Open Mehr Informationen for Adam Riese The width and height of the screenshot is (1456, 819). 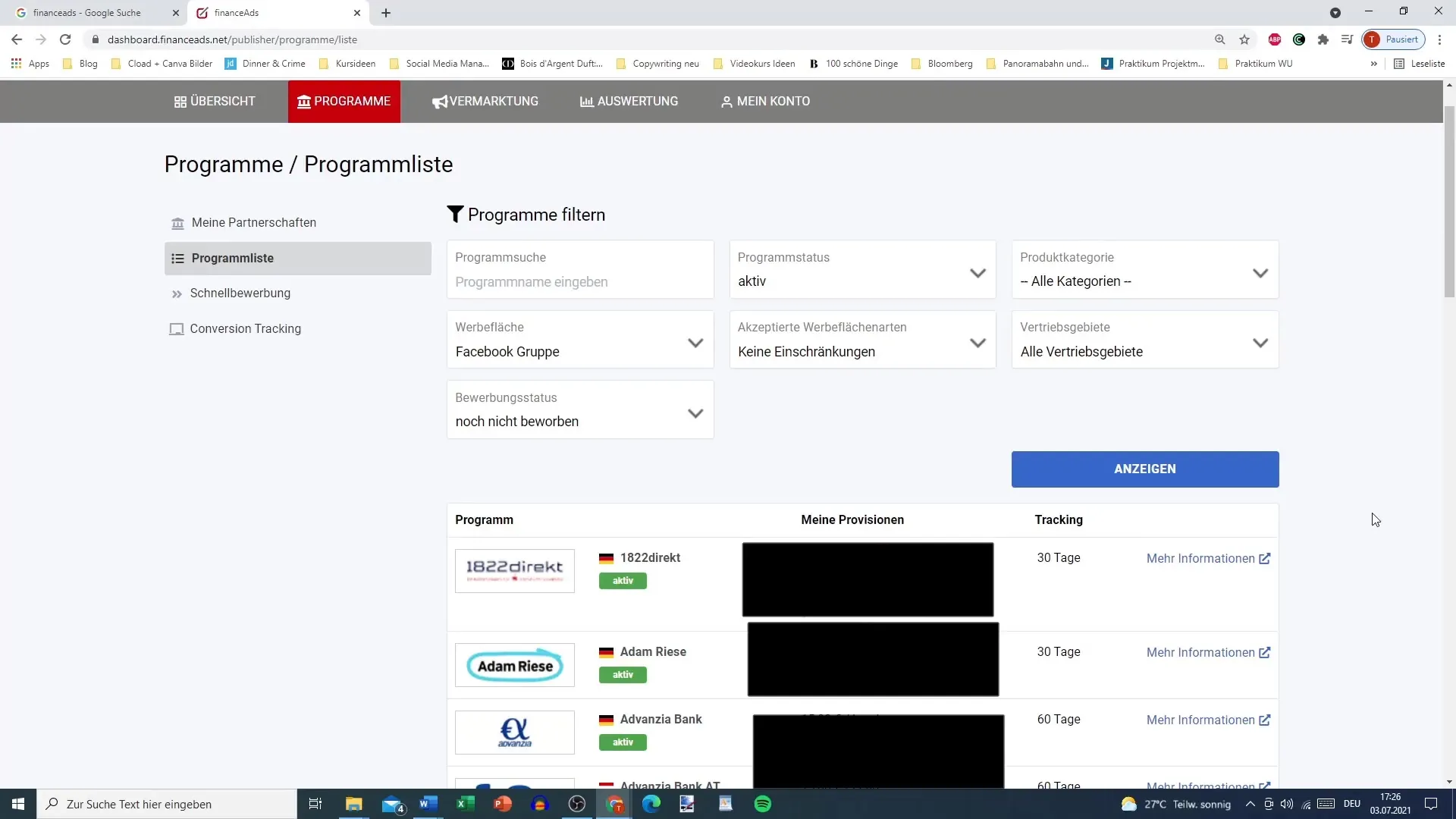pos(1208,652)
